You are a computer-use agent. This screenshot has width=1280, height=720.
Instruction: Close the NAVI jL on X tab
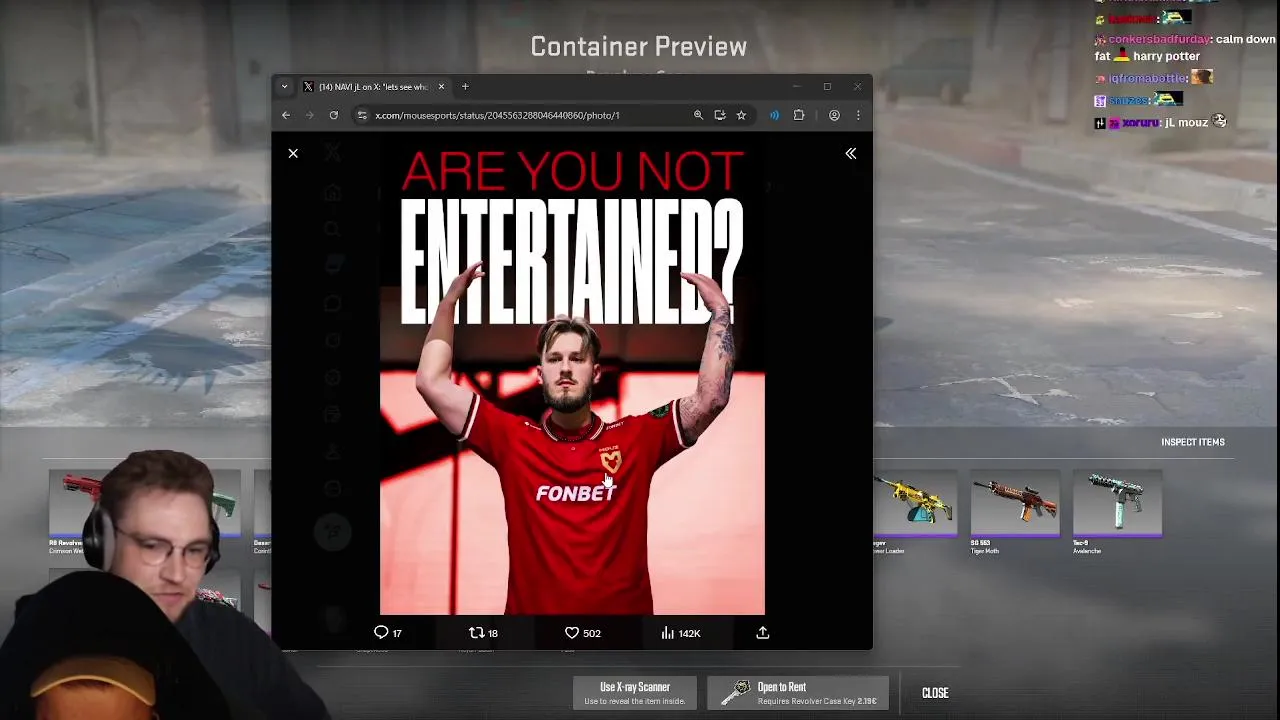pos(441,87)
